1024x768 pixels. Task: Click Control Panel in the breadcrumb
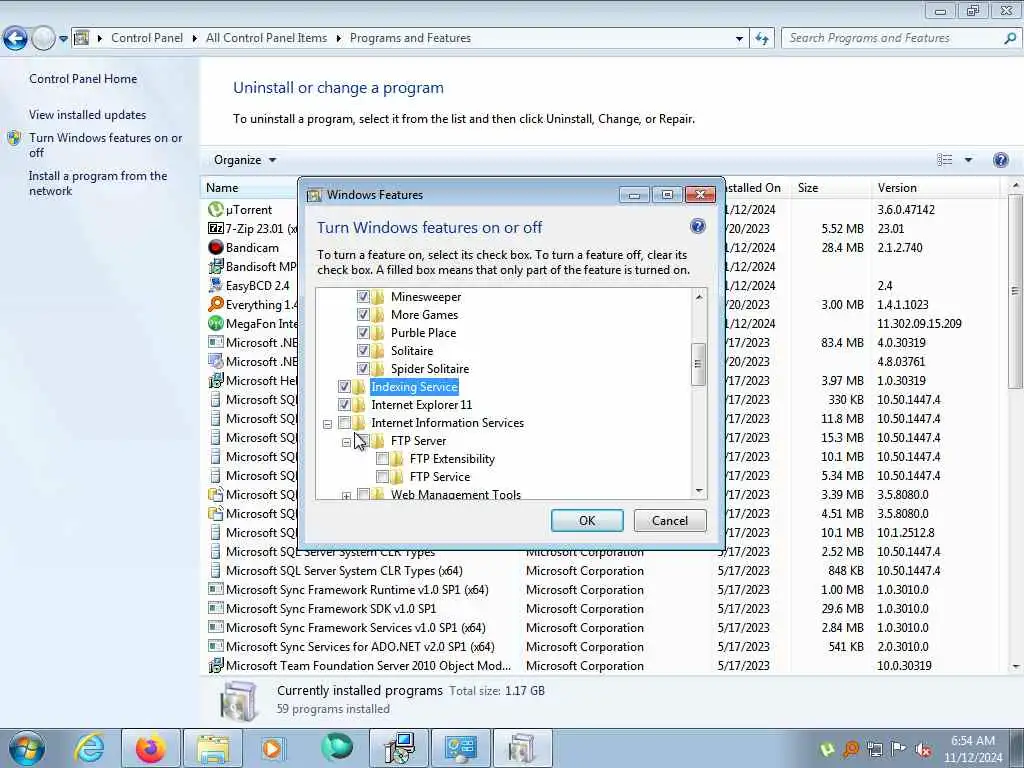point(147,38)
